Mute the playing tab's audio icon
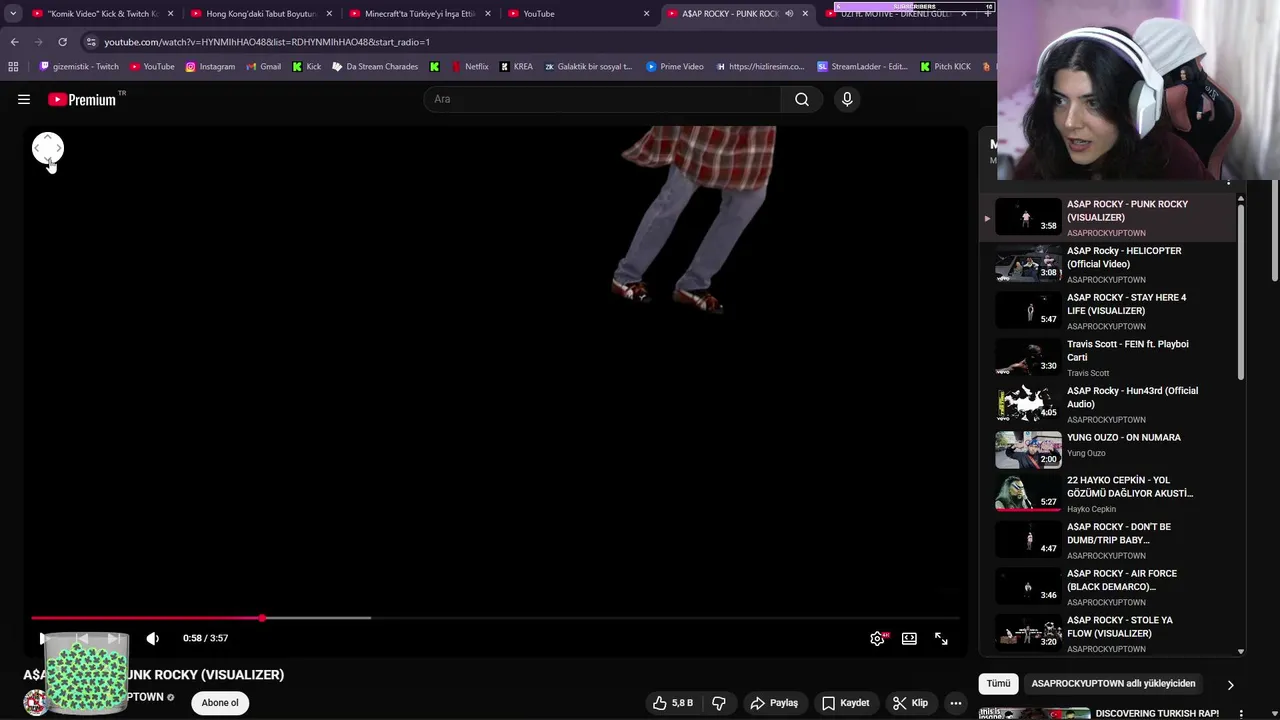1280x720 pixels. coord(789,14)
